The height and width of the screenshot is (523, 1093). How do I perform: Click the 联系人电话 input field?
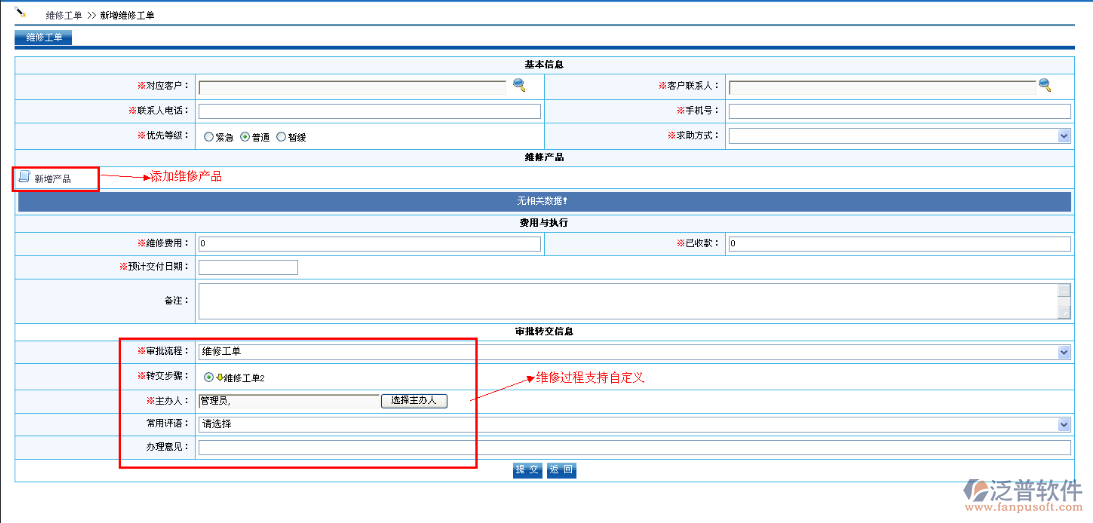coord(369,112)
